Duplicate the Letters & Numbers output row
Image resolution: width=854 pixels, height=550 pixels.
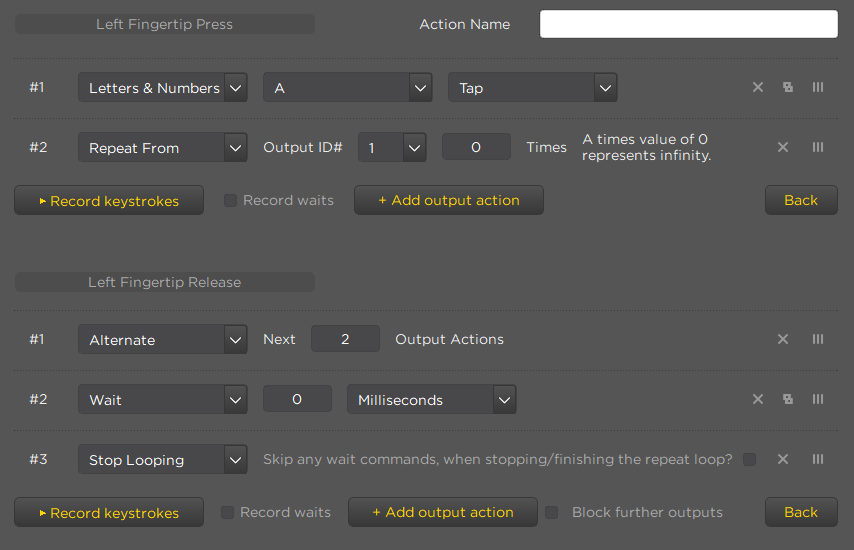[788, 87]
